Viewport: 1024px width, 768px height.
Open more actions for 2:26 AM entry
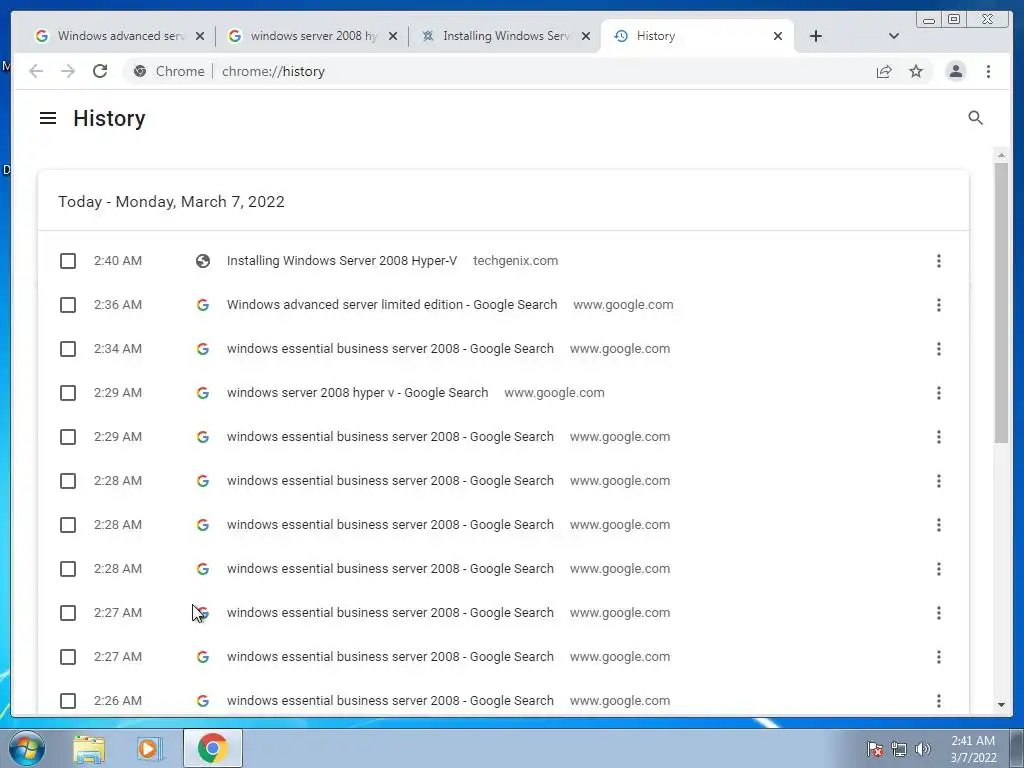938,701
